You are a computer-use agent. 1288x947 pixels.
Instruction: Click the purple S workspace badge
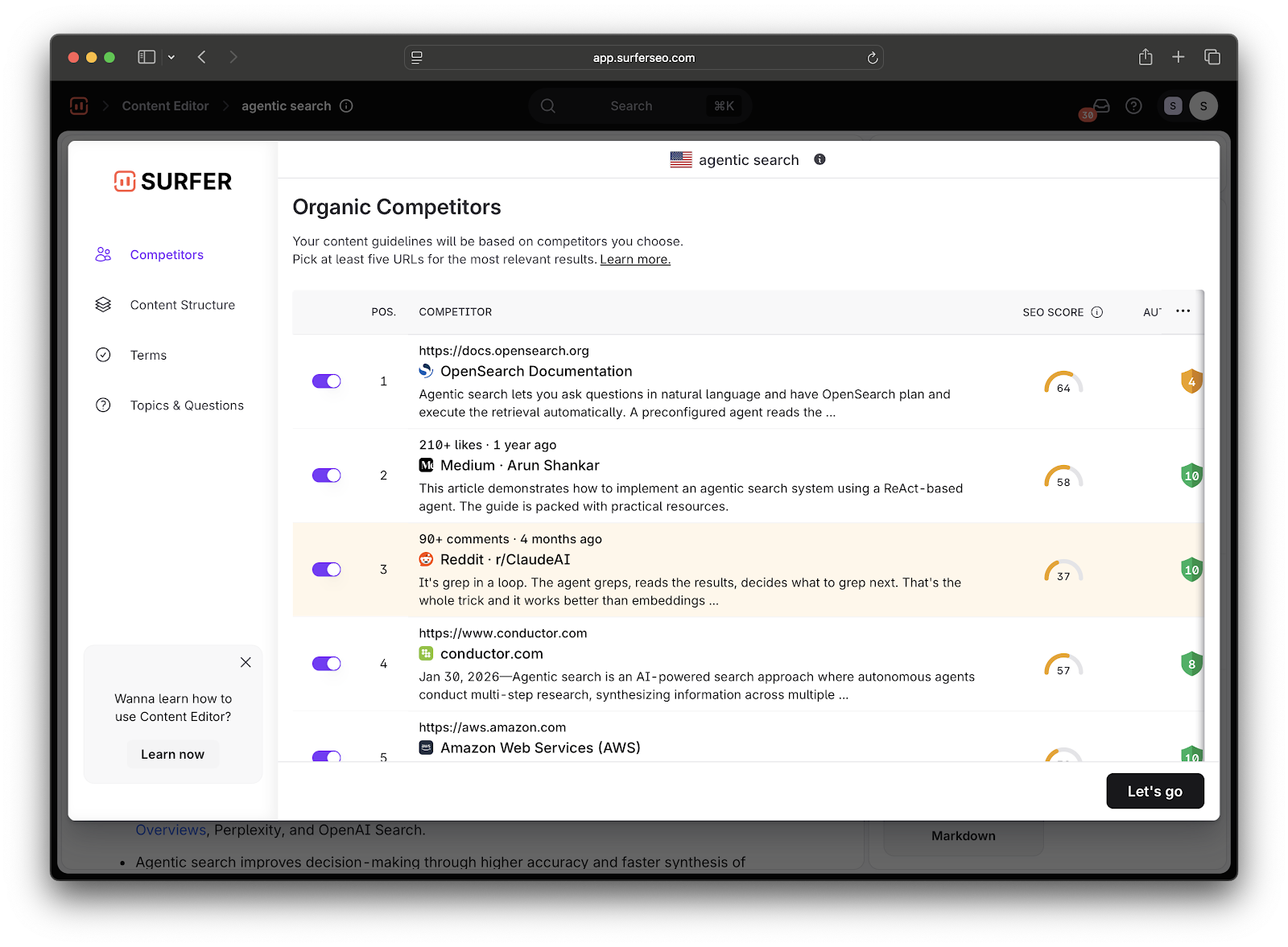click(x=1173, y=106)
